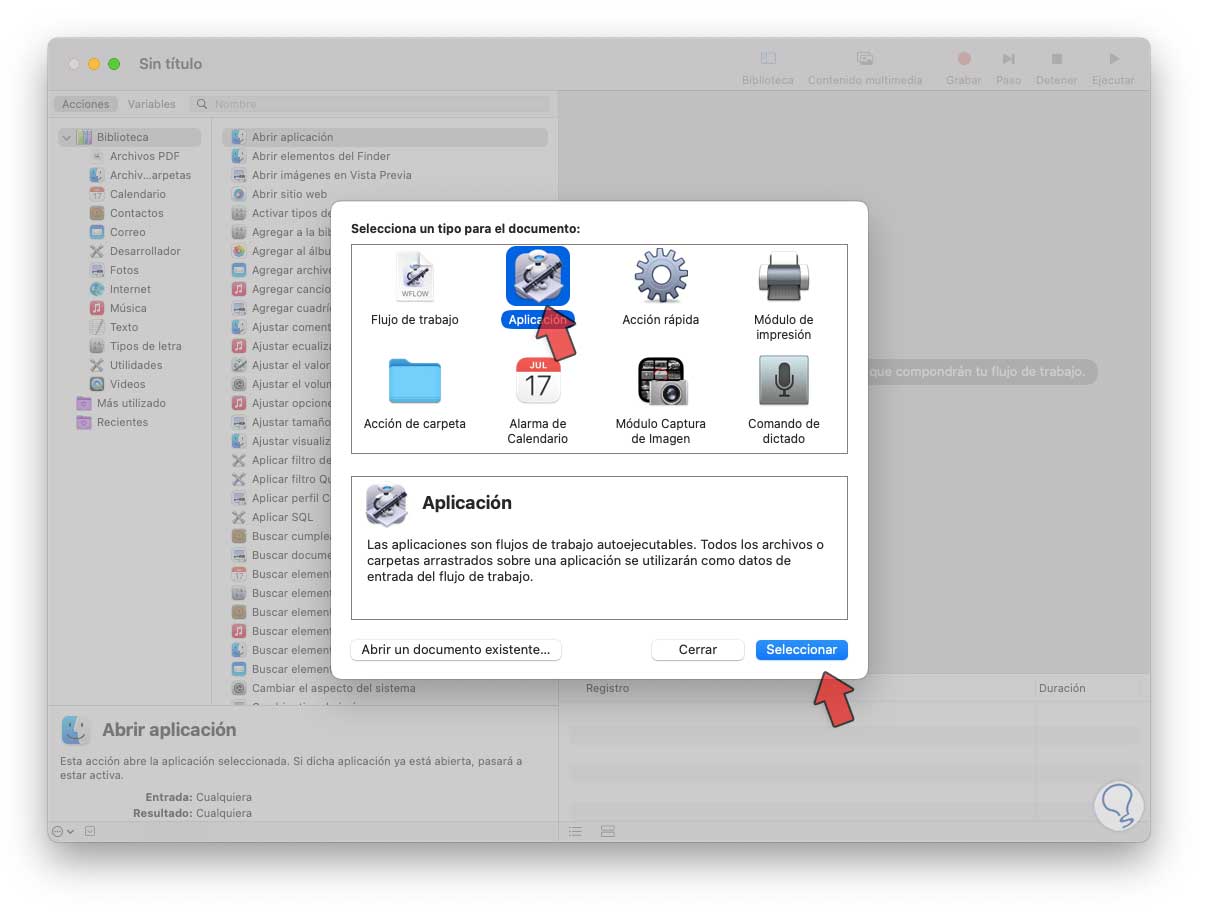Click the Cerrar button

pos(698,650)
